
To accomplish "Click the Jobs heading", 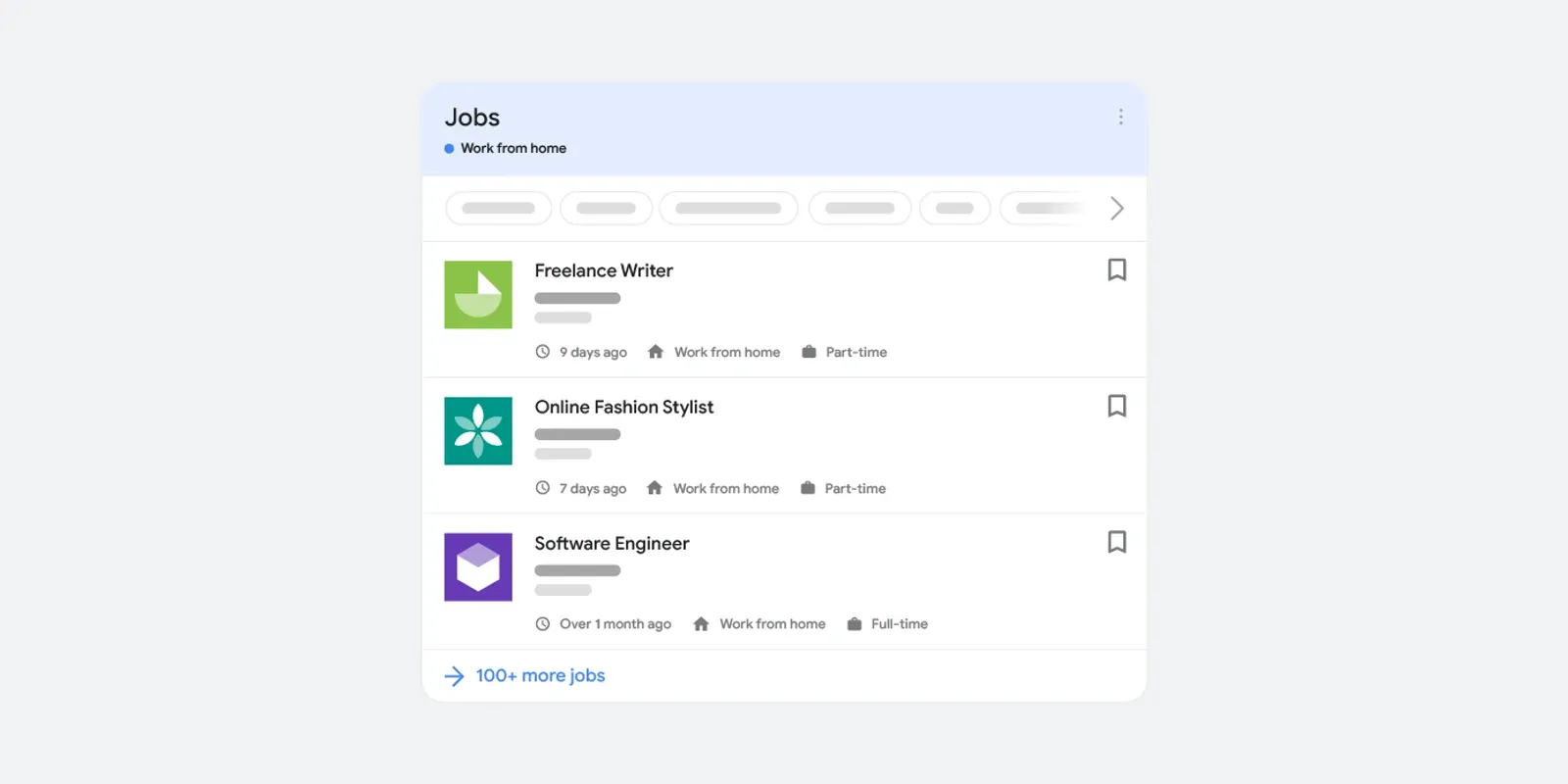I will (472, 118).
